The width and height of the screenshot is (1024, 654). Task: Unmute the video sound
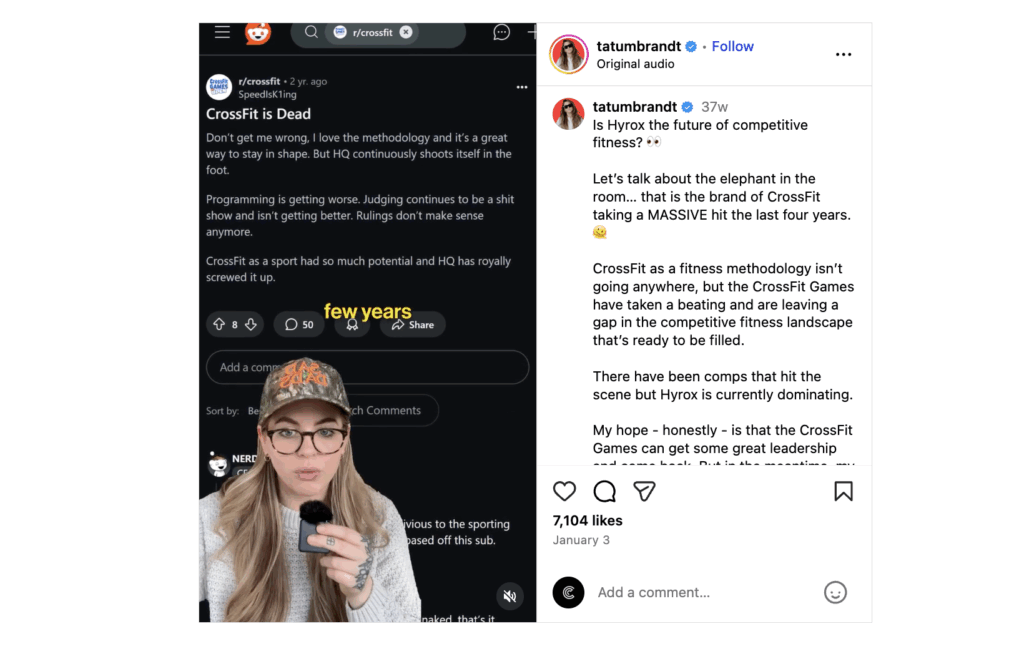pos(510,596)
